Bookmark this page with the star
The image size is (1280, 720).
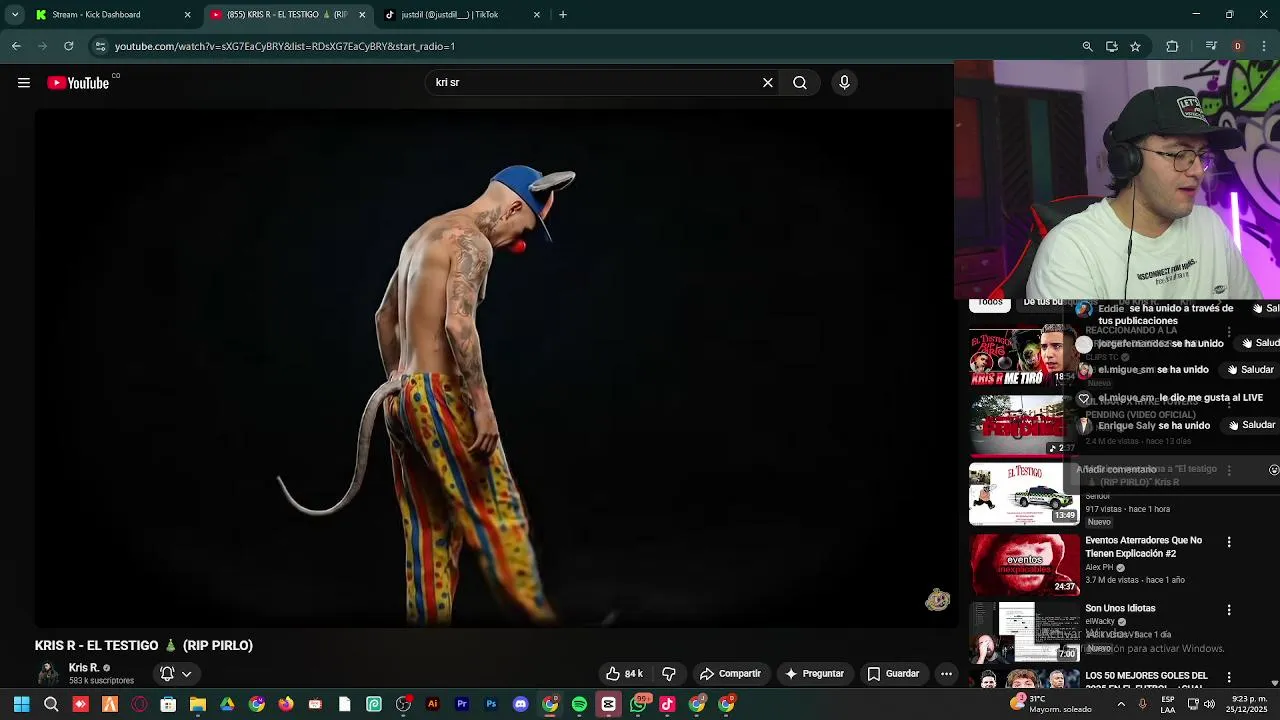pos(1135,46)
